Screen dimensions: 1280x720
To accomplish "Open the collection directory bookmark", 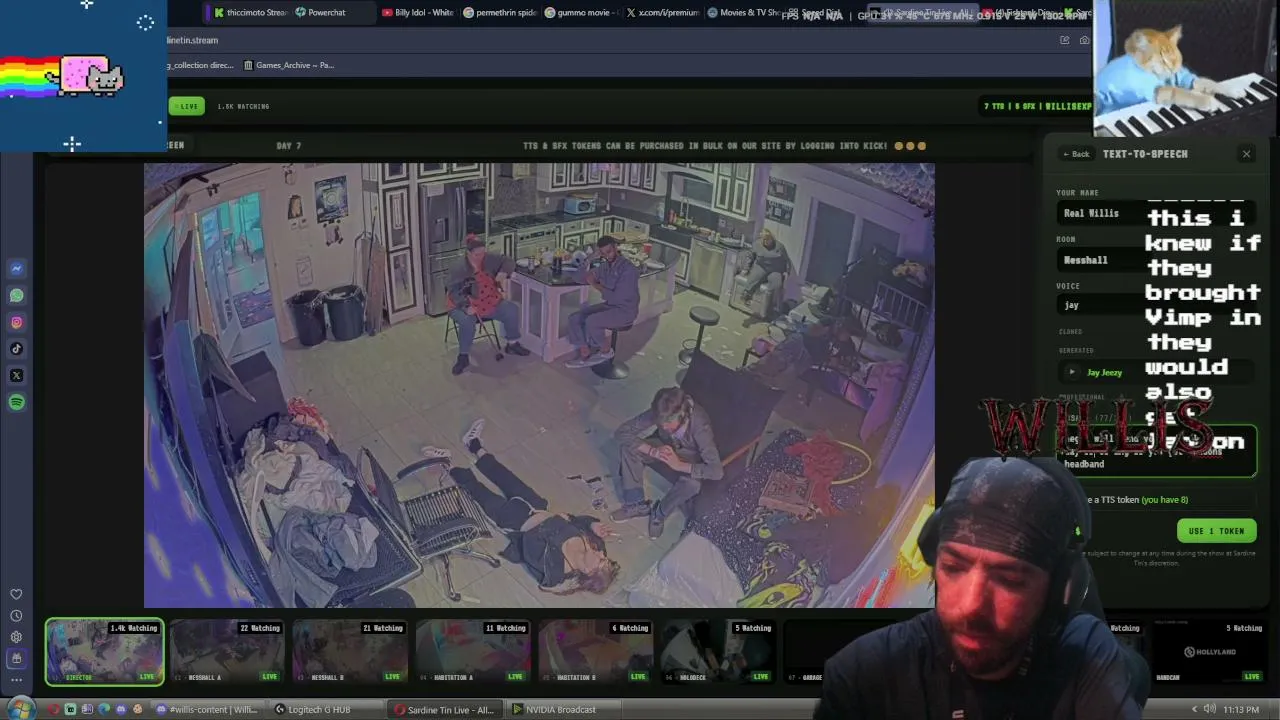I will point(201,65).
